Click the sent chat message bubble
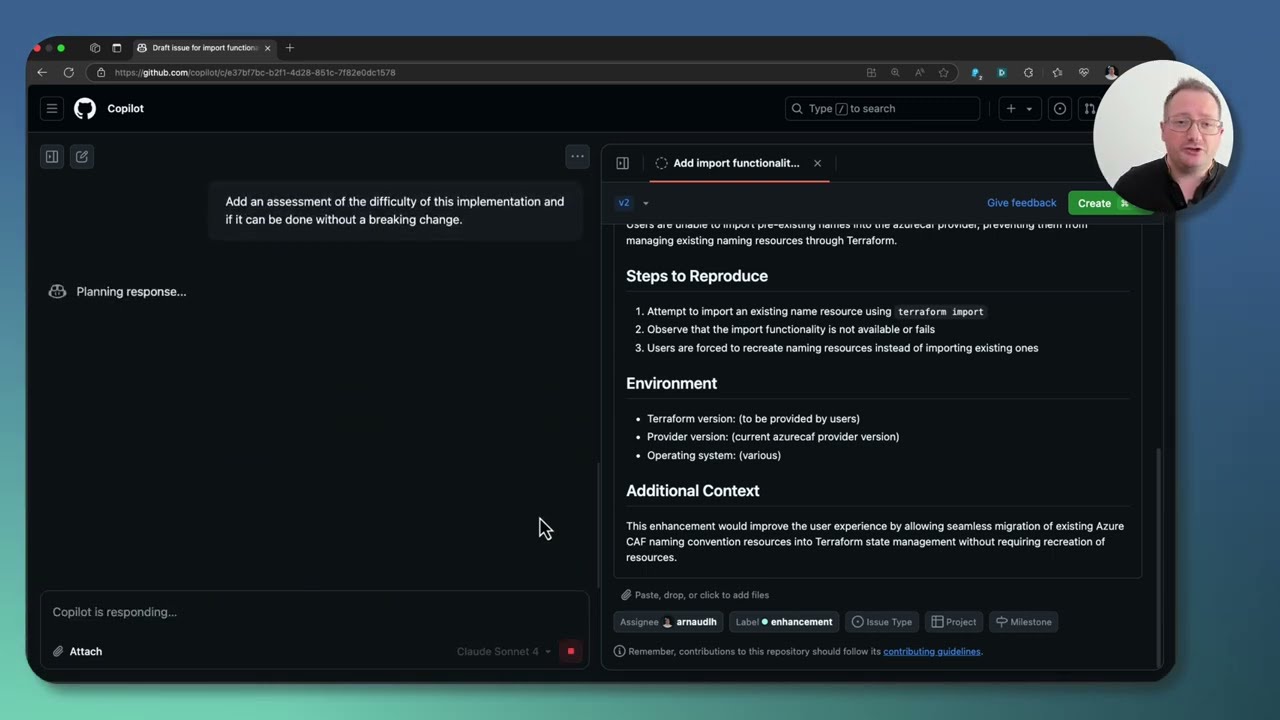1280x720 pixels. tap(395, 211)
